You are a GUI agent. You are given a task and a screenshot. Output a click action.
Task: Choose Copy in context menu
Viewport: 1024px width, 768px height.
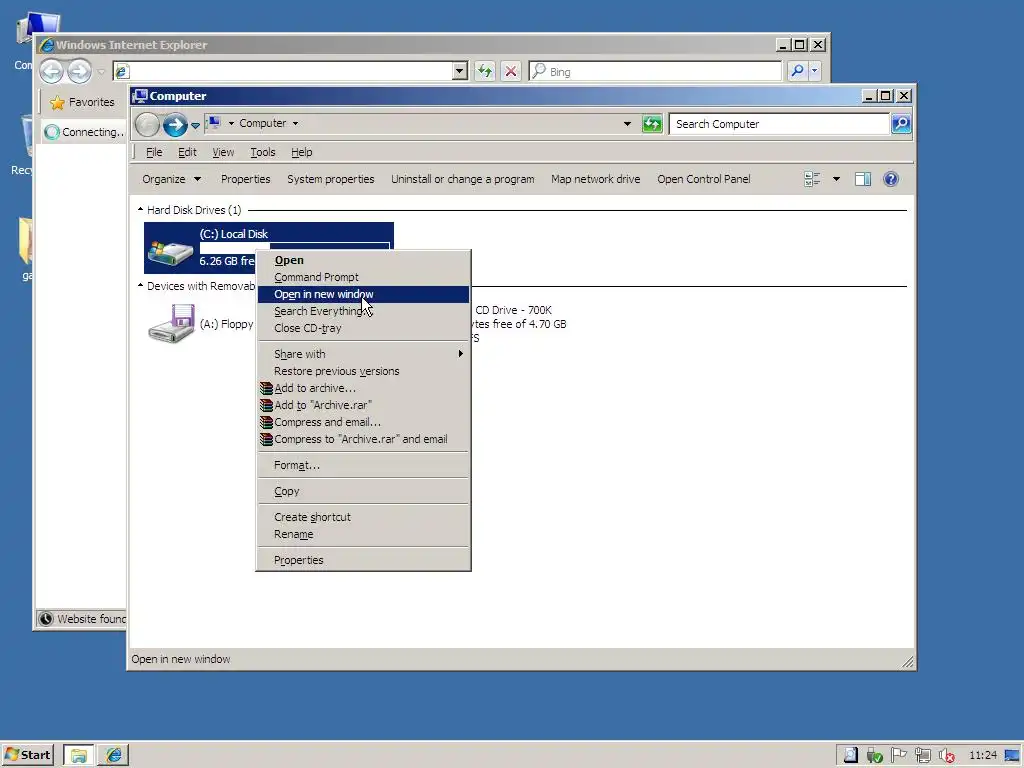point(363,491)
